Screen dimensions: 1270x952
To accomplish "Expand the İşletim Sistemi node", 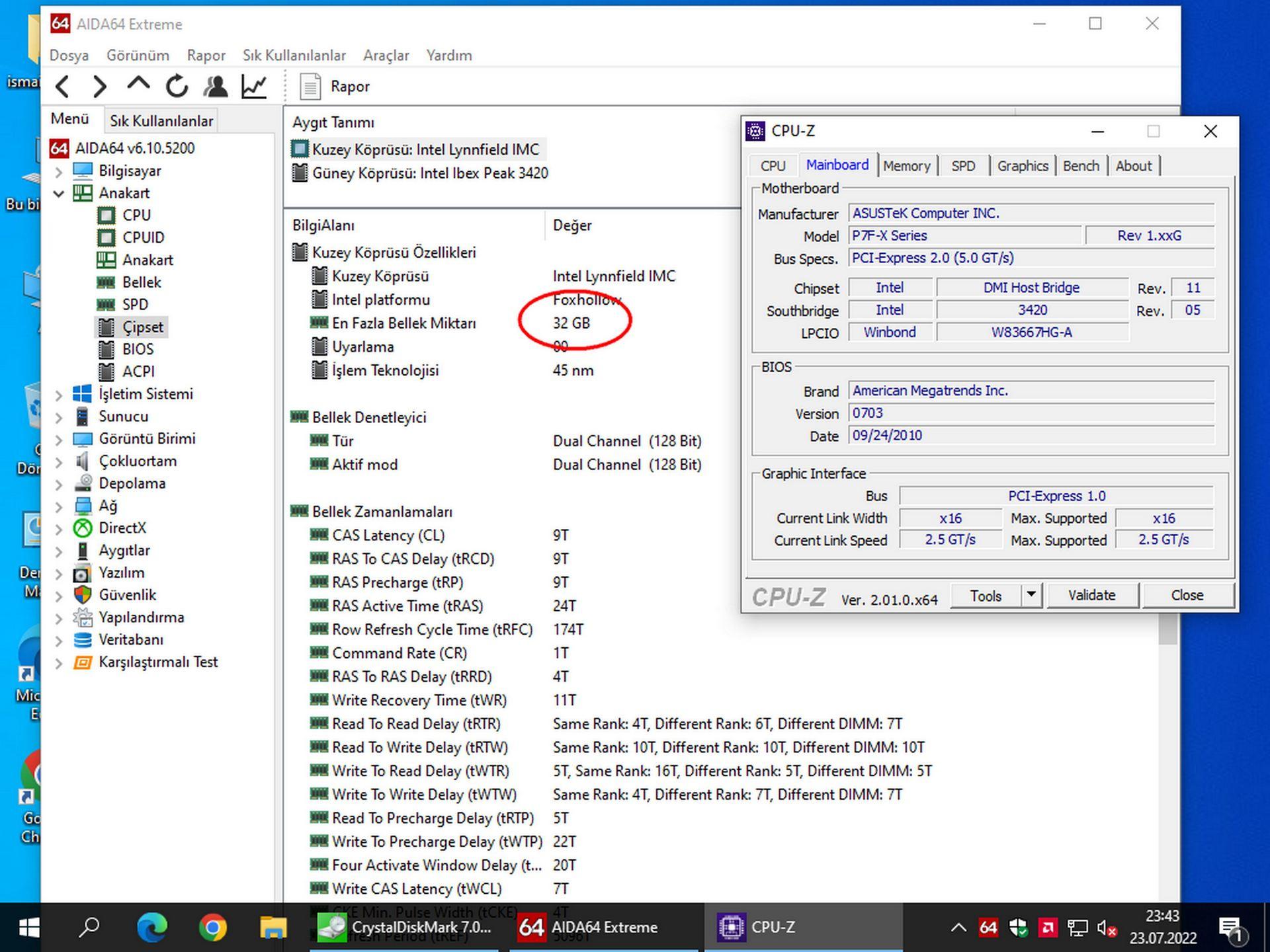I will point(59,395).
